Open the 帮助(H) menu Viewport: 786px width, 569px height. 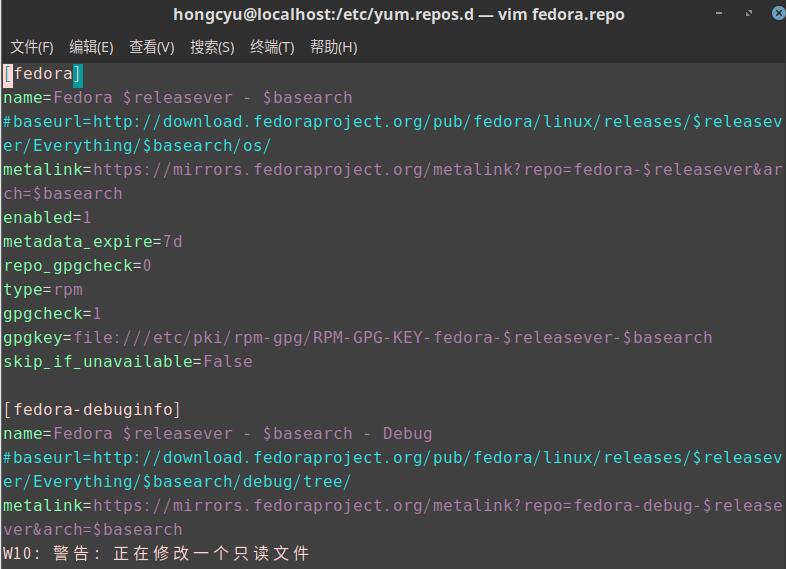pyautogui.click(x=333, y=47)
